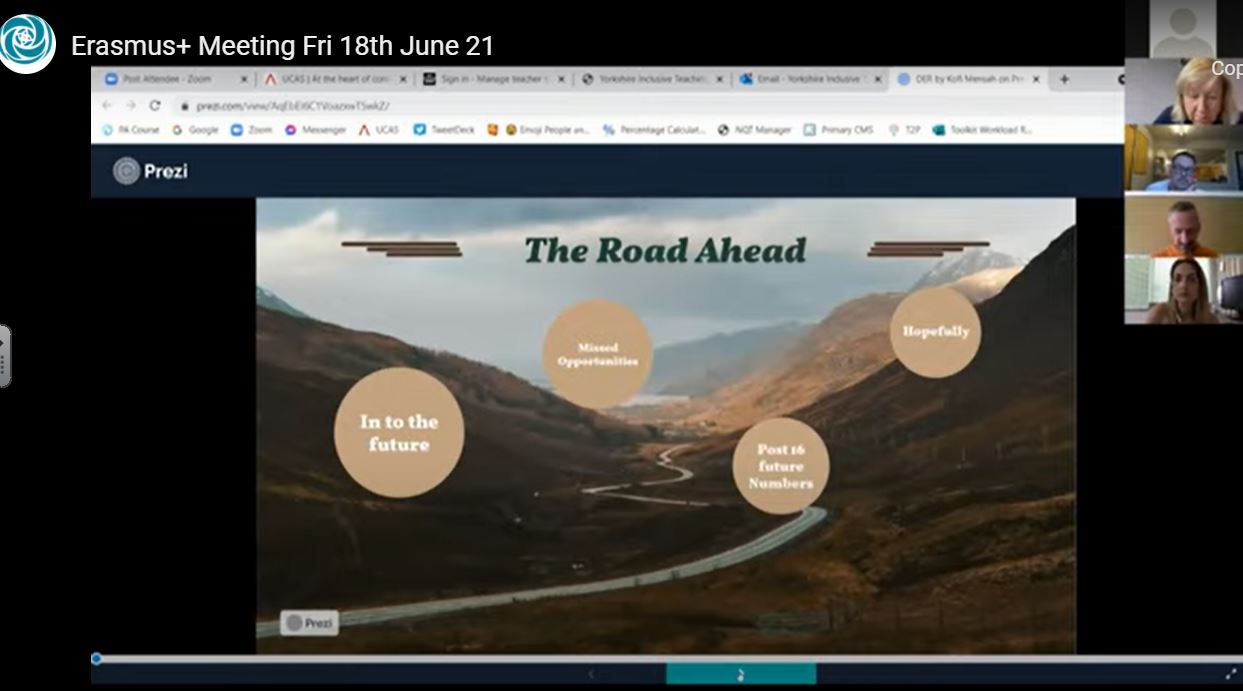Switch to the UCAS browser tab
Viewport: 1243px width, 691px height.
point(328,79)
